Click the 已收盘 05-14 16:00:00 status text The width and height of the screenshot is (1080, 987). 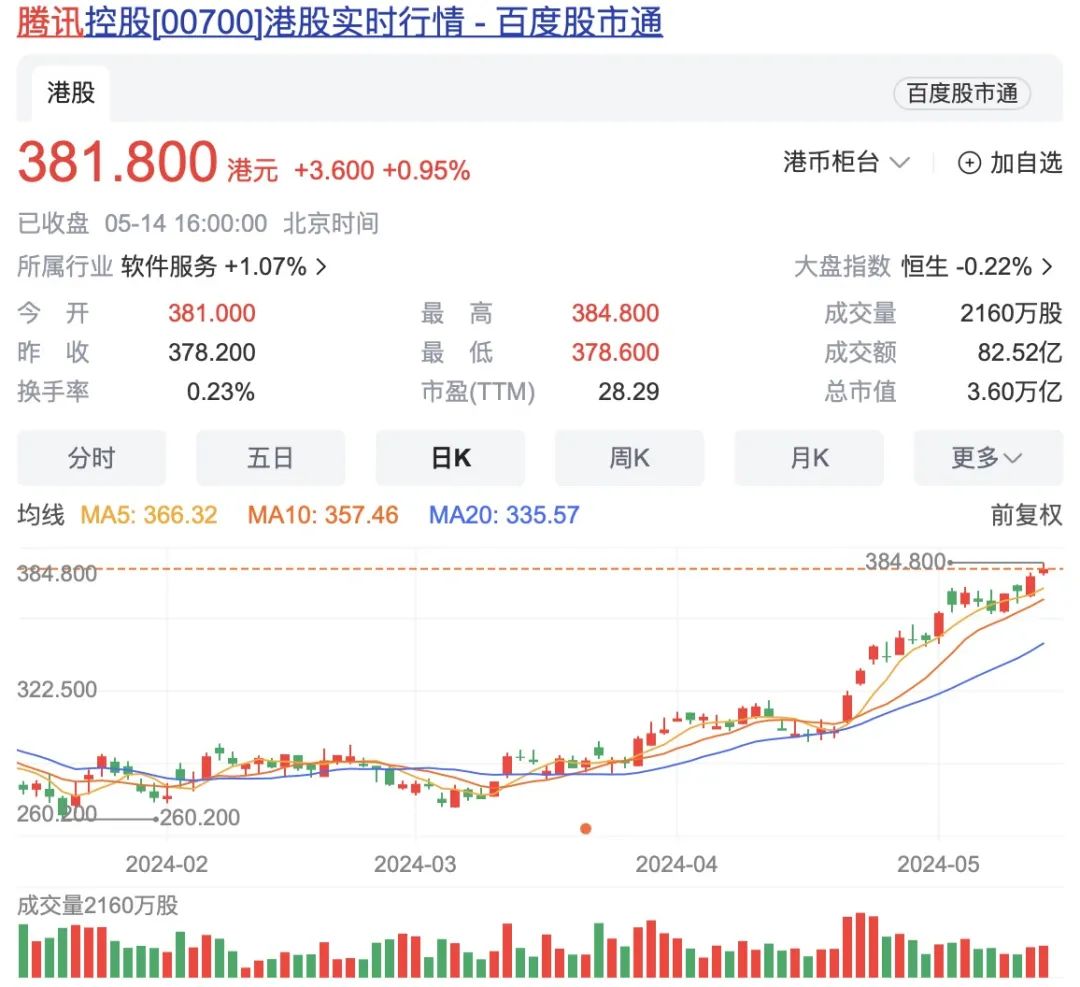[142, 224]
